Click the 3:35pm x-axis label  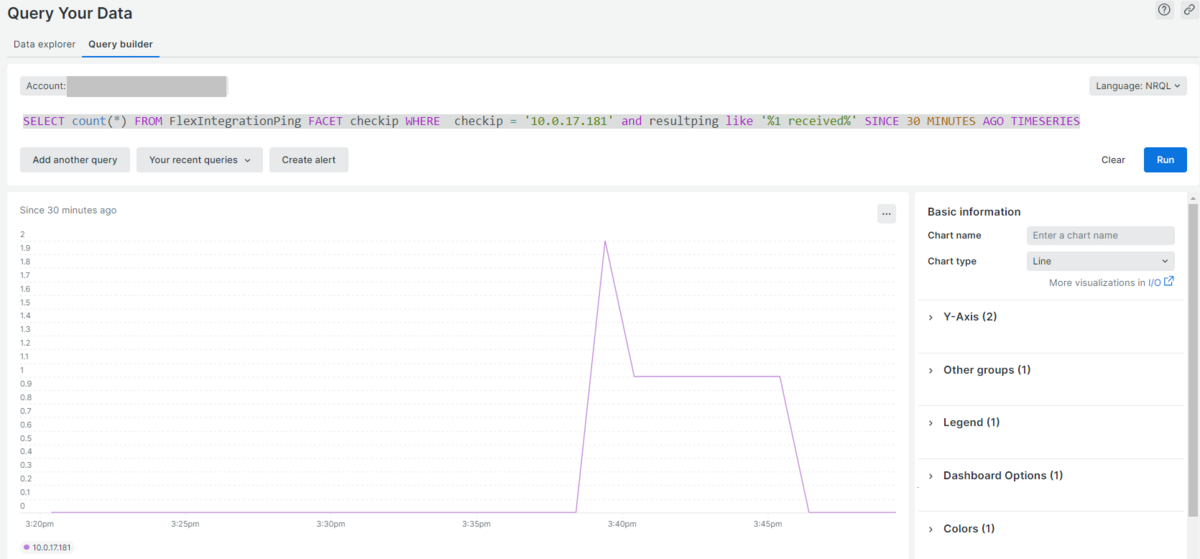tap(476, 524)
